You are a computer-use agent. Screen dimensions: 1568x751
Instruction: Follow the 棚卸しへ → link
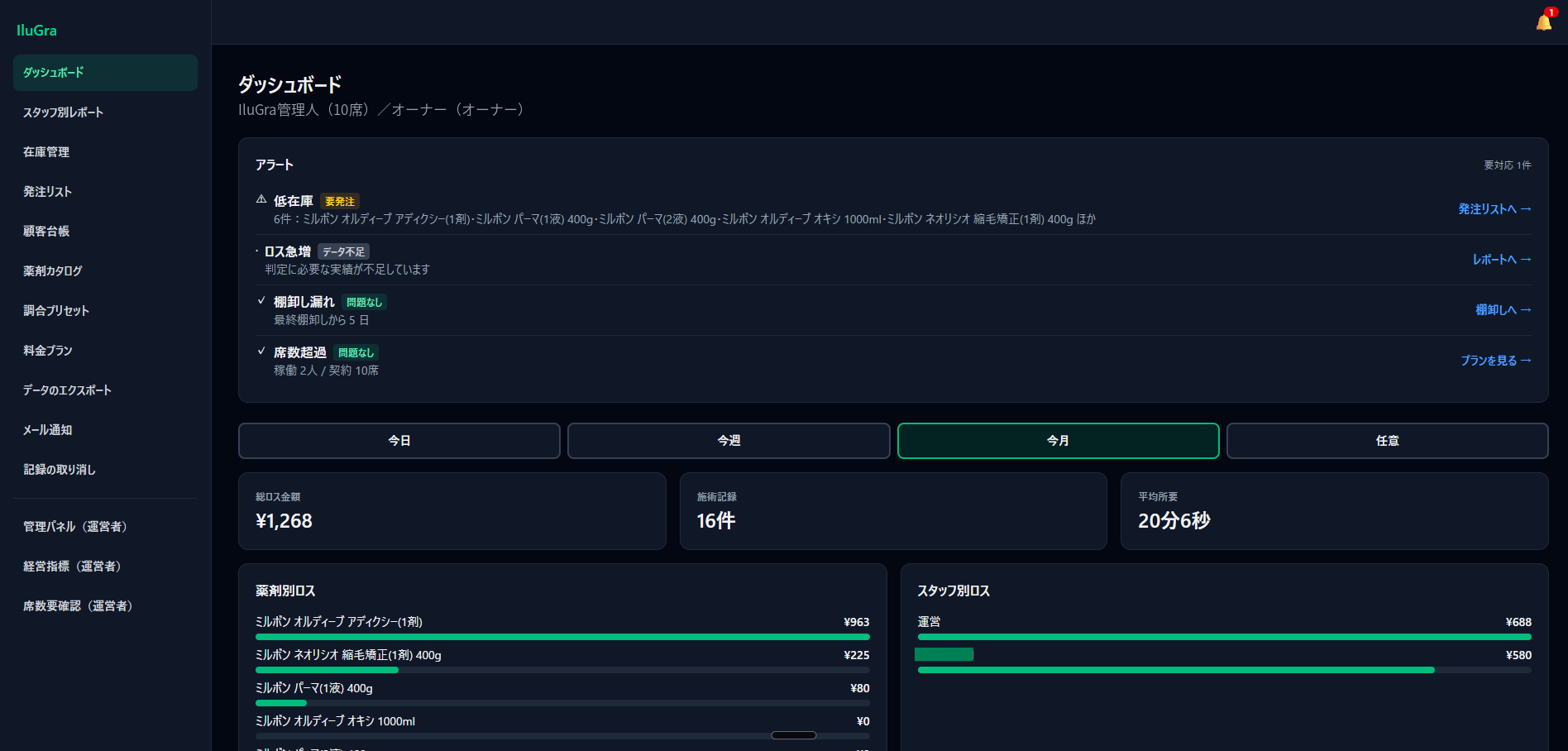point(1503,310)
